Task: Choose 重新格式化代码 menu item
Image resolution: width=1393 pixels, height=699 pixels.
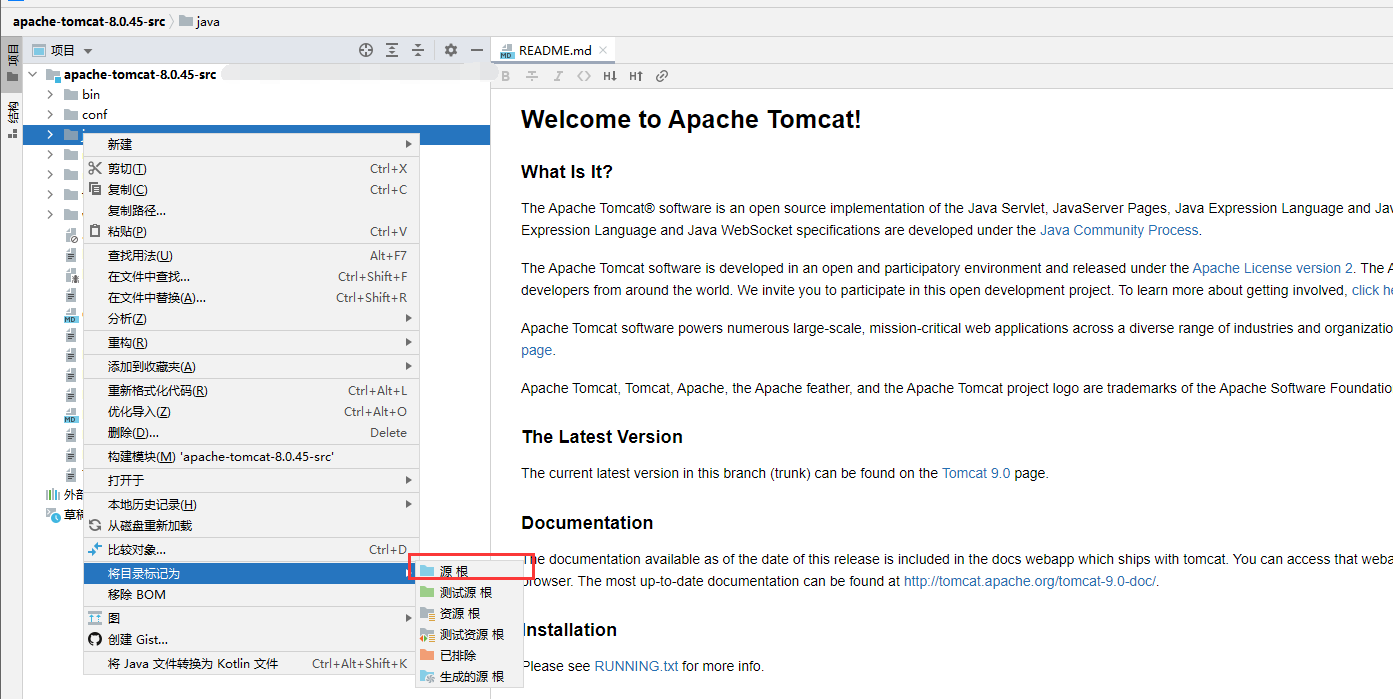Action: coord(251,390)
